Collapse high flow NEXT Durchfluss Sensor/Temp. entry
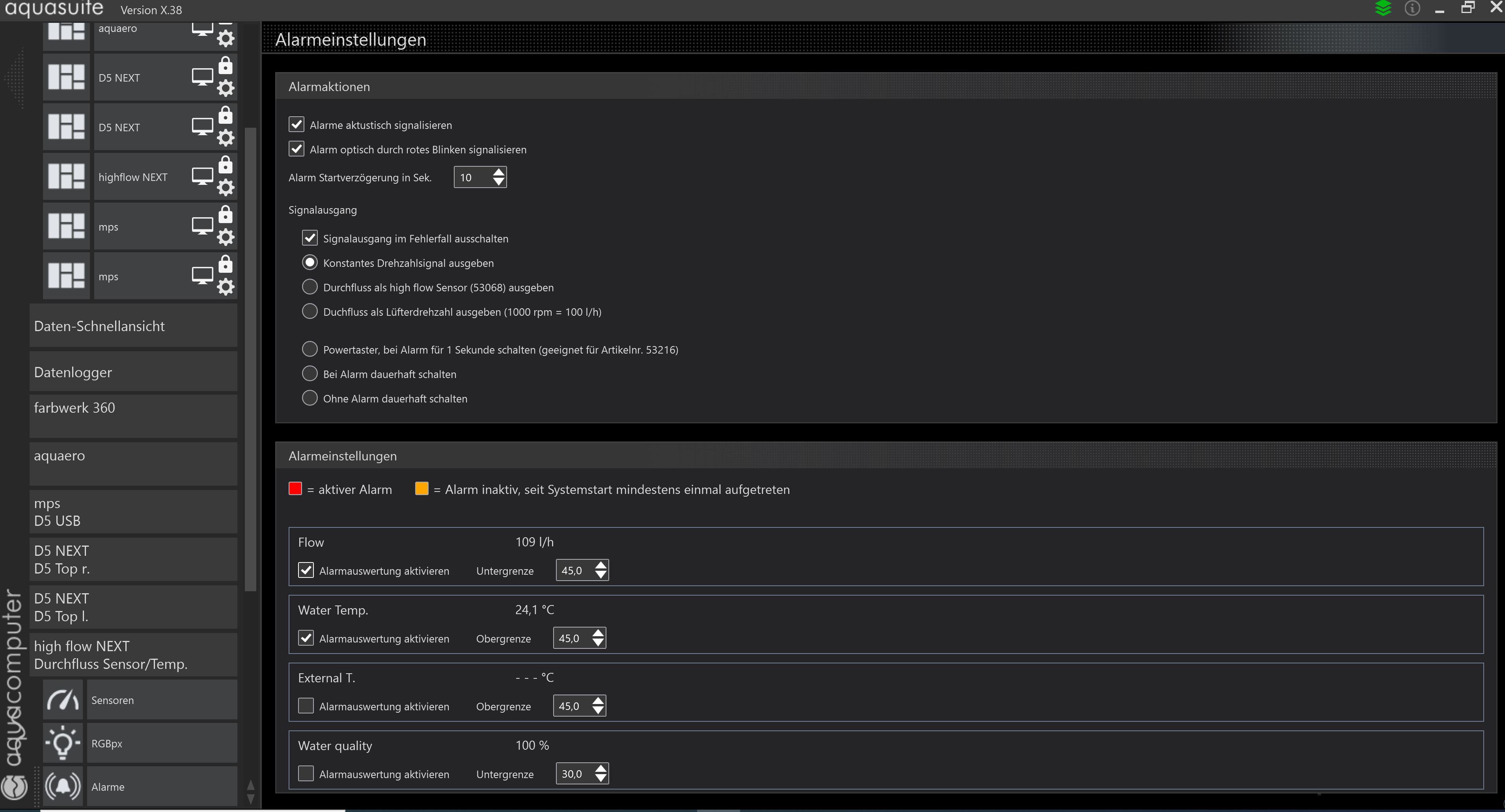The height and width of the screenshot is (812, 1505). (133, 655)
